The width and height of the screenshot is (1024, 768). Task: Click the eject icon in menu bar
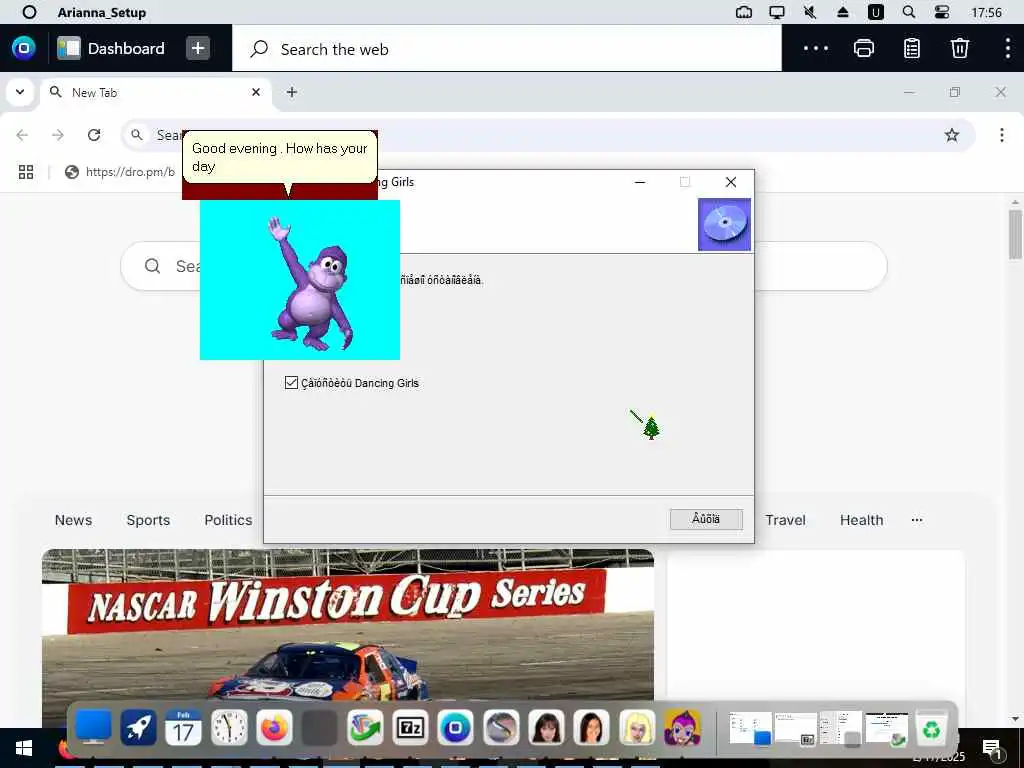click(x=842, y=12)
